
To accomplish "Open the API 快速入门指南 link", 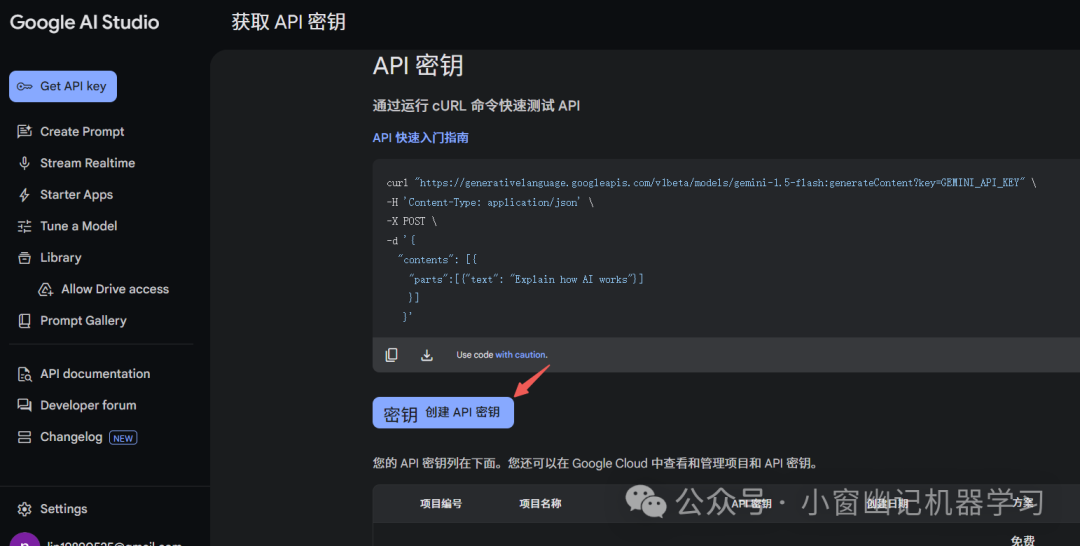I will 420,138.
